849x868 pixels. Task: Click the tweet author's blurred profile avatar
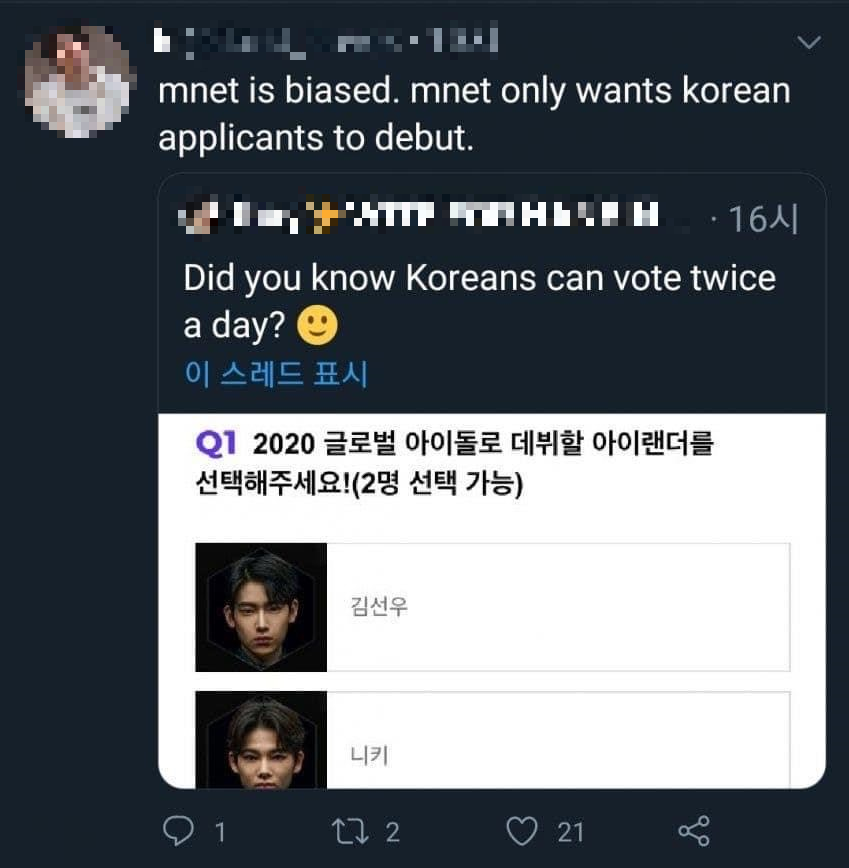(x=79, y=81)
